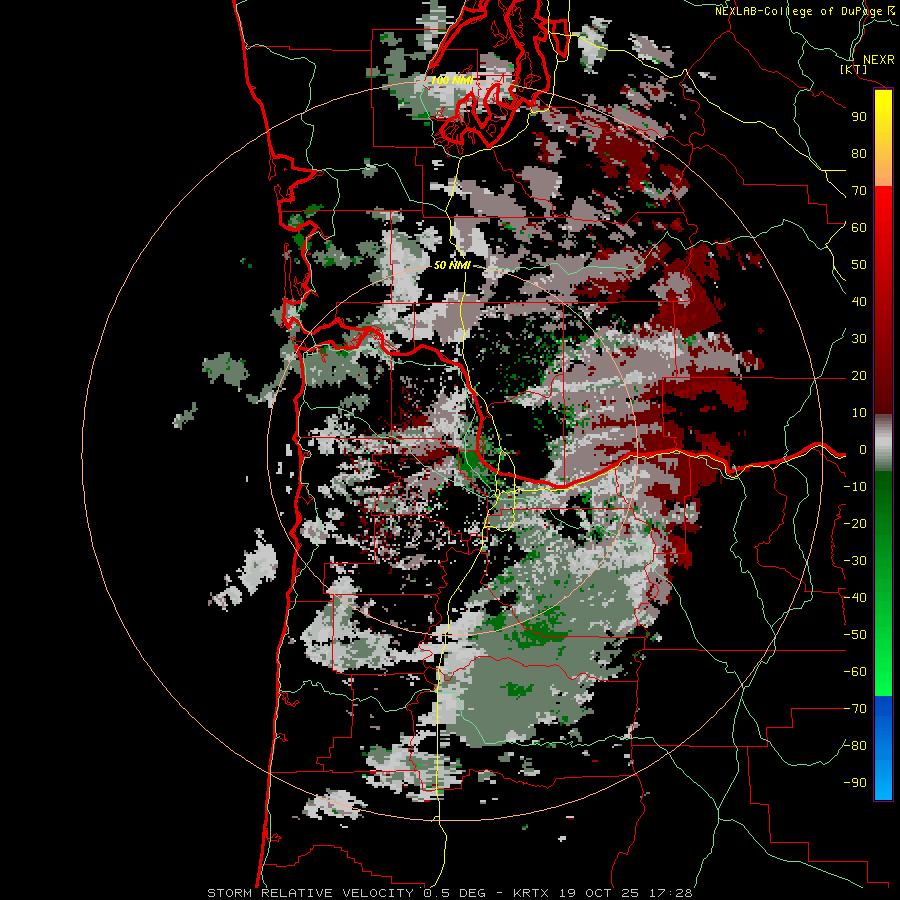Select the -60 scale value
The image size is (900, 900).
coord(855,672)
